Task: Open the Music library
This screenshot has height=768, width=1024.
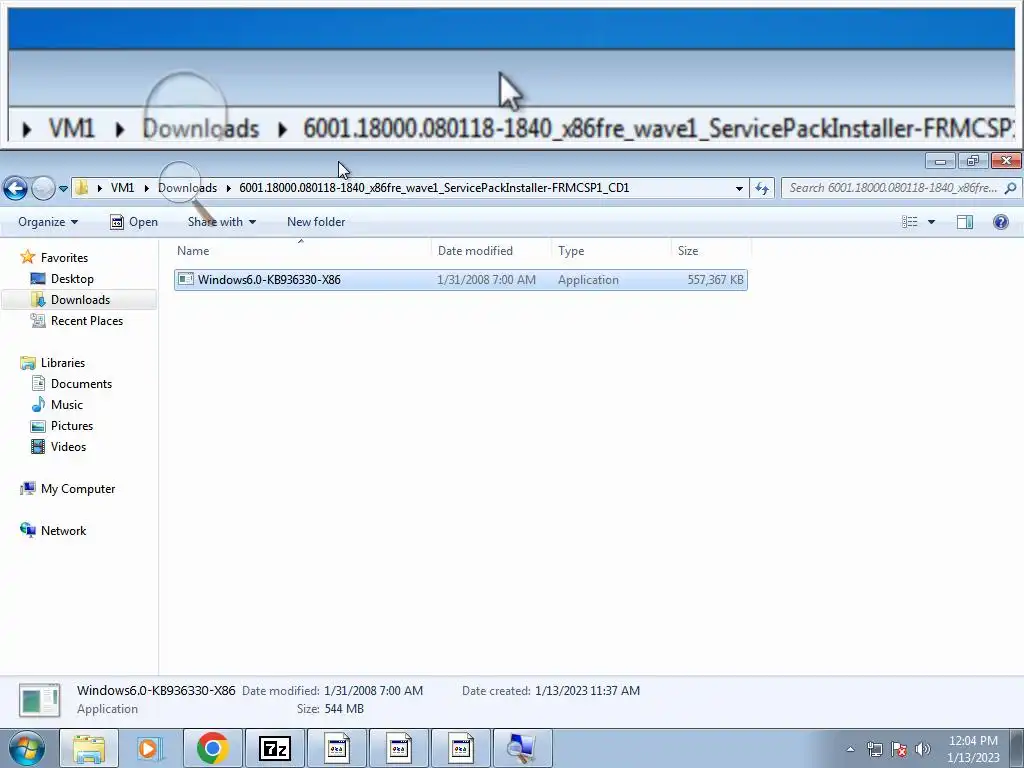Action: [x=67, y=404]
